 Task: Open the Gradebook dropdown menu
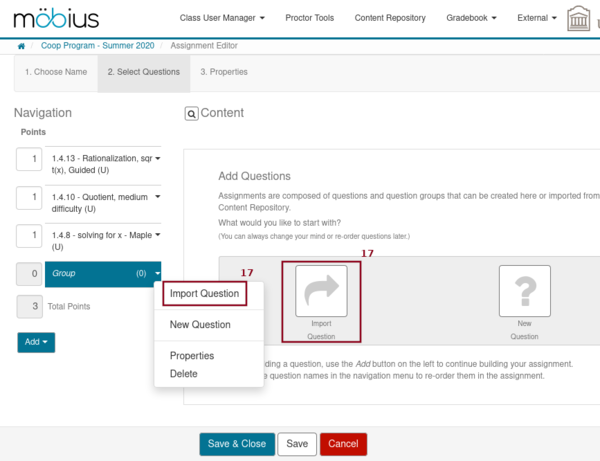point(471,18)
